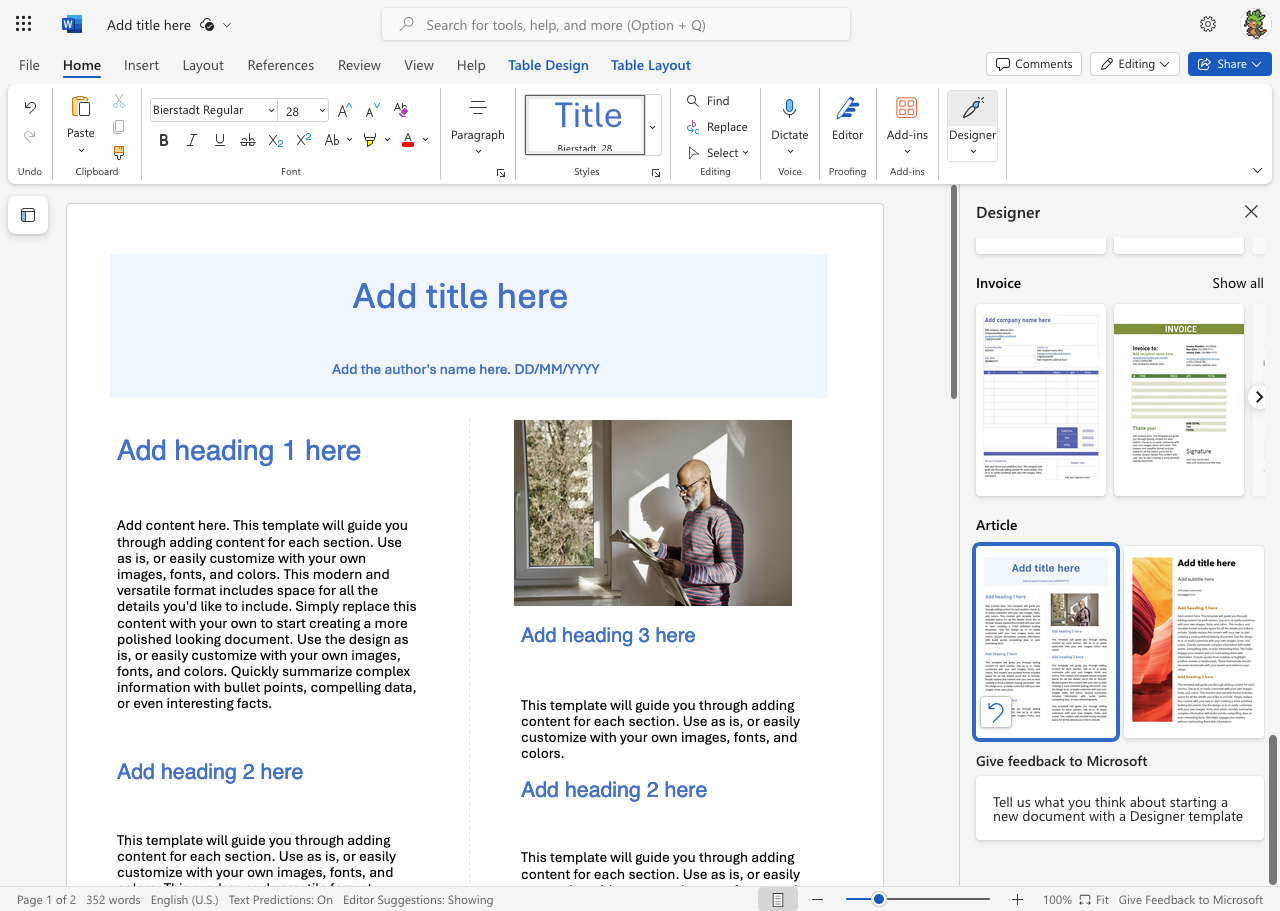Toggle Editor Suggestions status

pyautogui.click(x=418, y=900)
